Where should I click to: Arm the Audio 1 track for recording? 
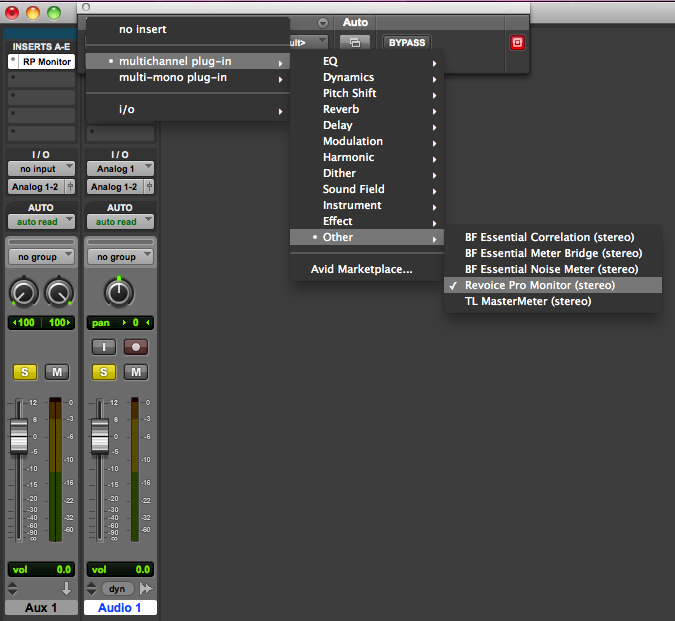pyautogui.click(x=136, y=346)
